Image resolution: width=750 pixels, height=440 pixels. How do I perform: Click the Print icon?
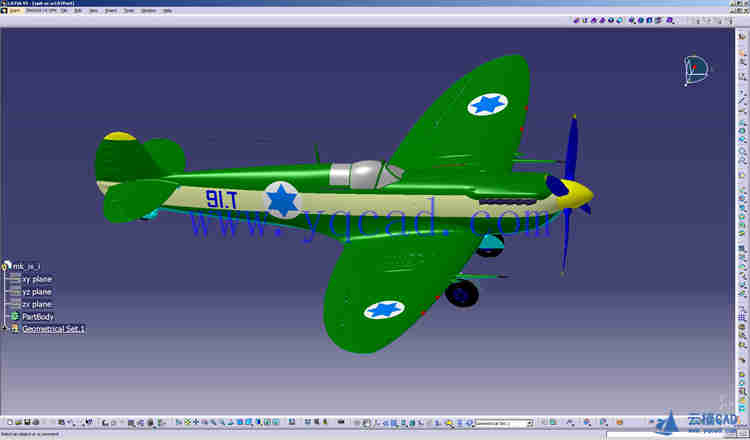(35, 423)
